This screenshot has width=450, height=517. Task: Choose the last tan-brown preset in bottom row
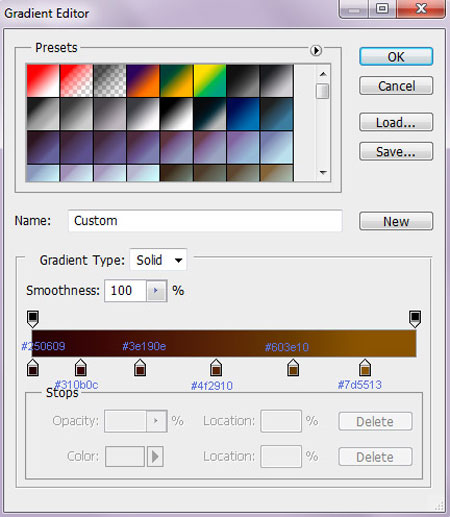[276, 173]
